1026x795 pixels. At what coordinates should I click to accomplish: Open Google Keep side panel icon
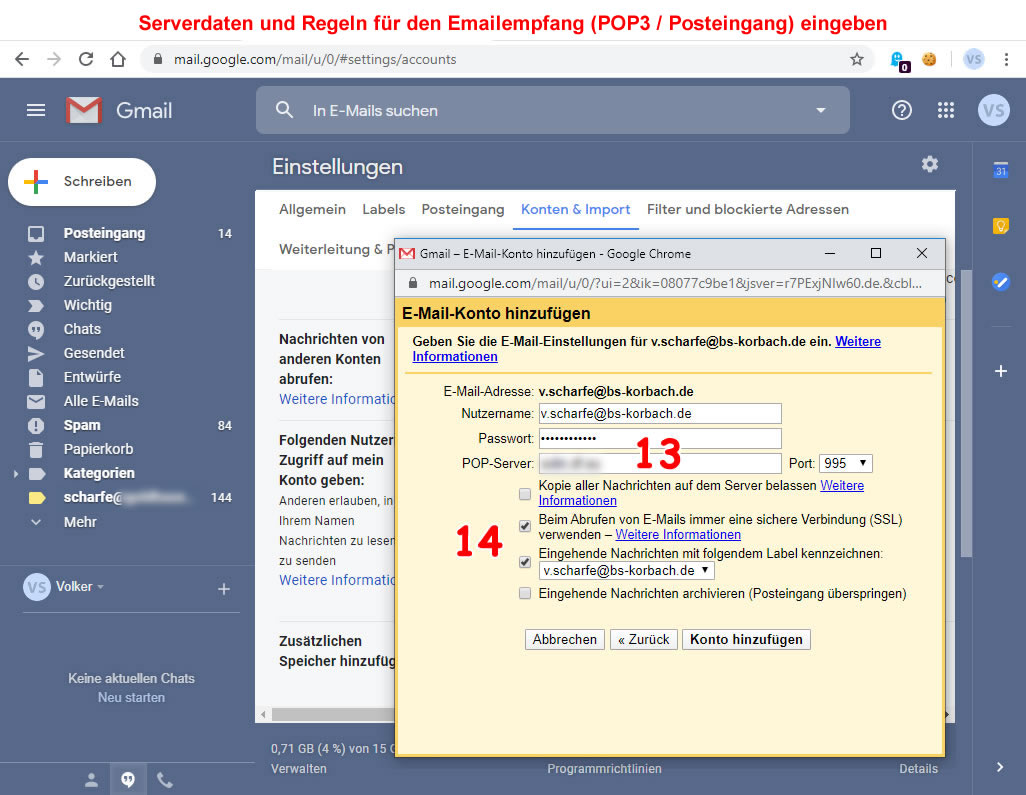1000,226
